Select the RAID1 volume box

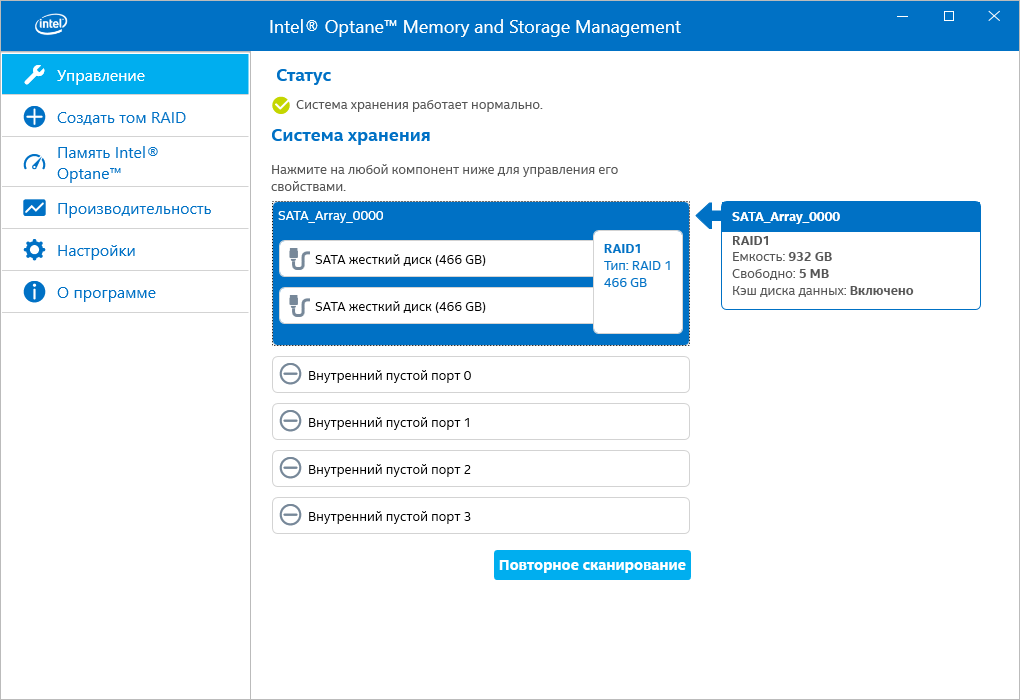coord(638,282)
